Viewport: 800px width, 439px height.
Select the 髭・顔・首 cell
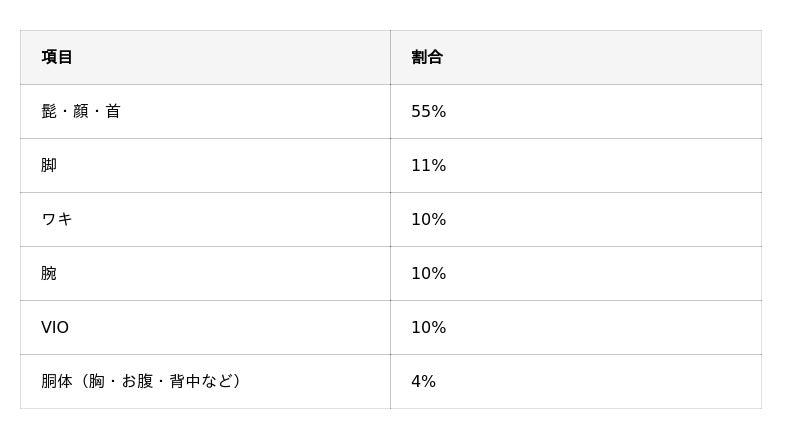[x=81, y=112]
